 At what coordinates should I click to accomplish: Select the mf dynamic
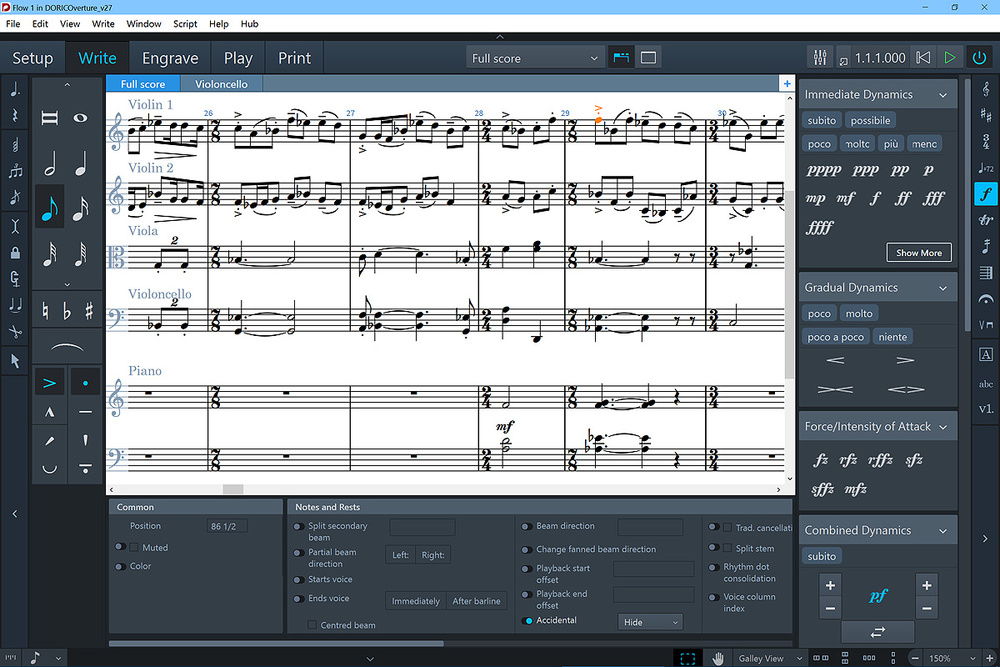pos(845,198)
